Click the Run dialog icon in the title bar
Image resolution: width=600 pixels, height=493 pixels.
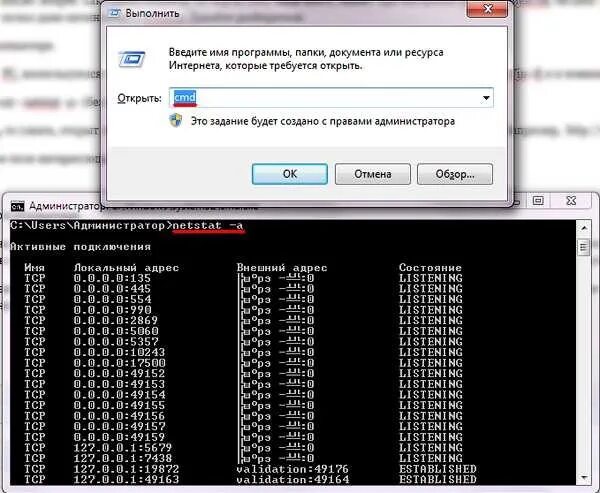[x=115, y=13]
